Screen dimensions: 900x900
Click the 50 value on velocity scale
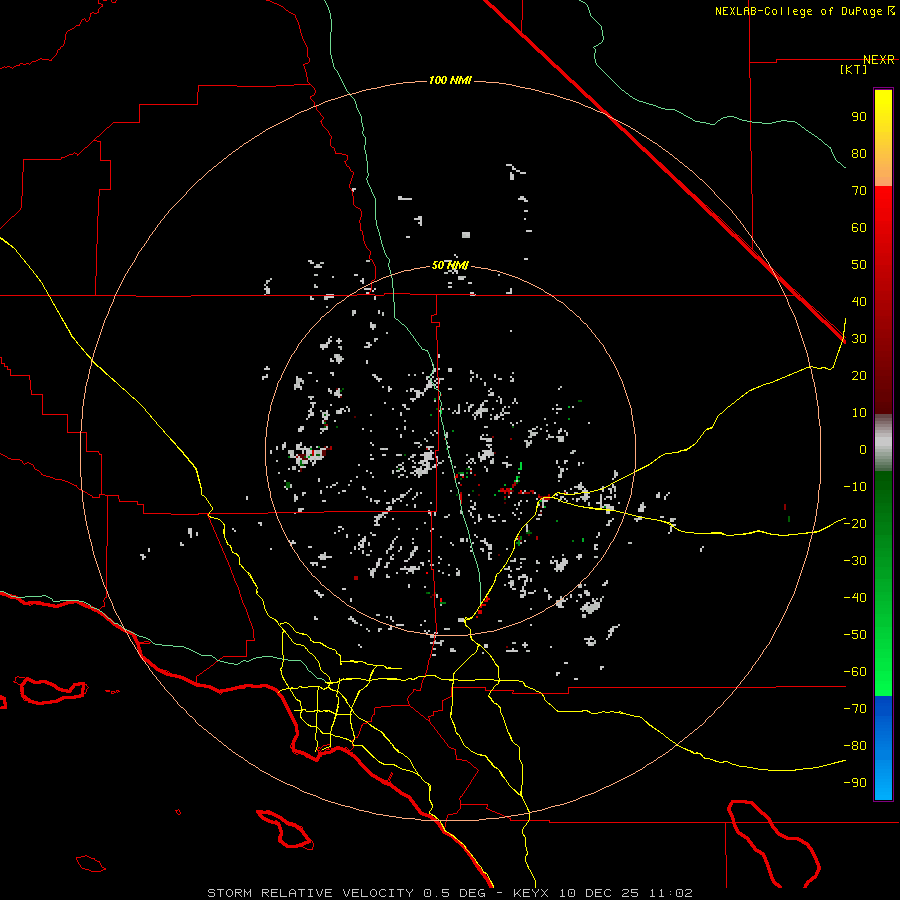pyautogui.click(x=859, y=265)
